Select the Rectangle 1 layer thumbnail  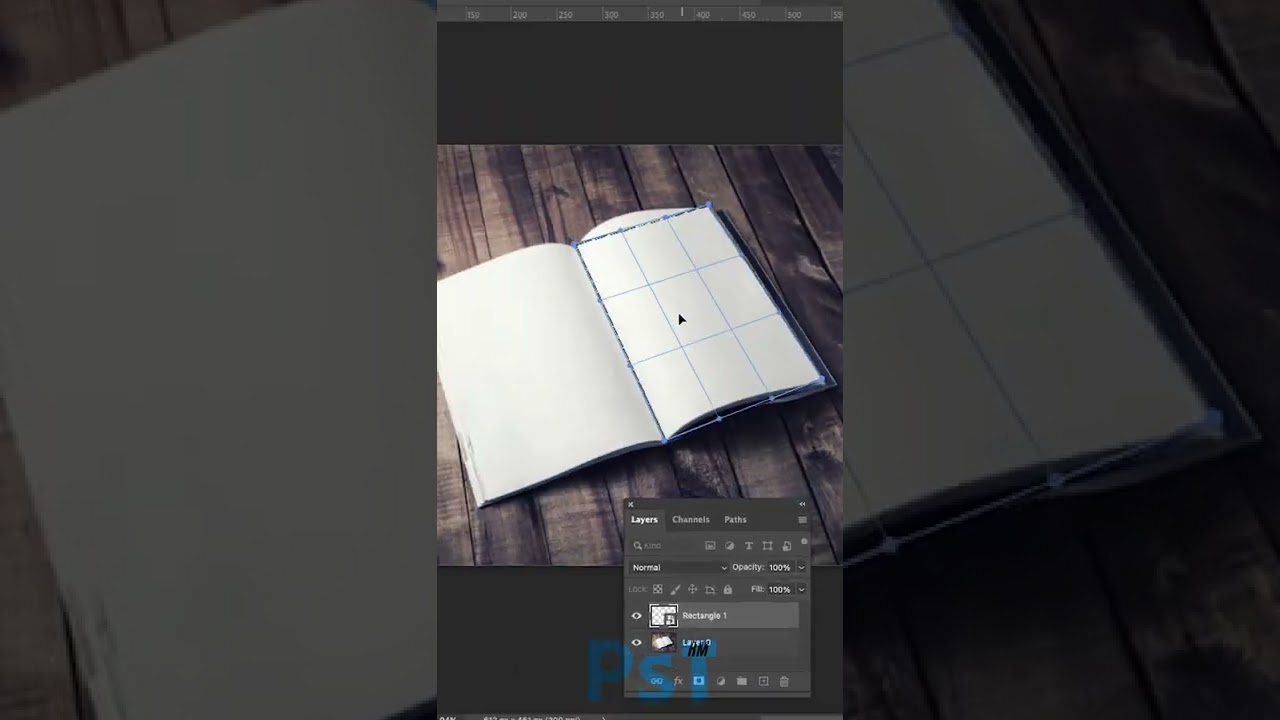tap(664, 616)
